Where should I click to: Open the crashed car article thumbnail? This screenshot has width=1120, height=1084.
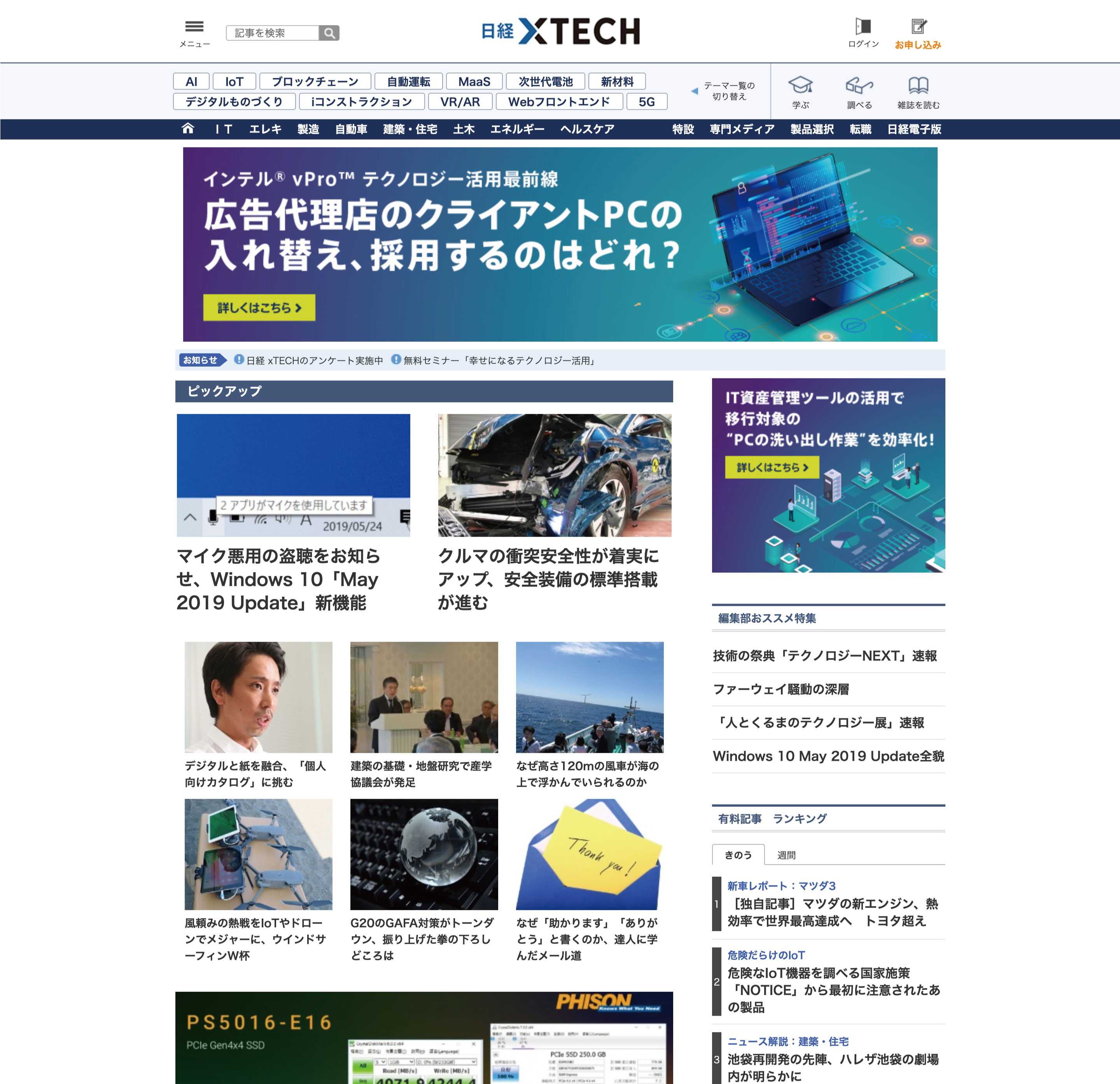555,475
